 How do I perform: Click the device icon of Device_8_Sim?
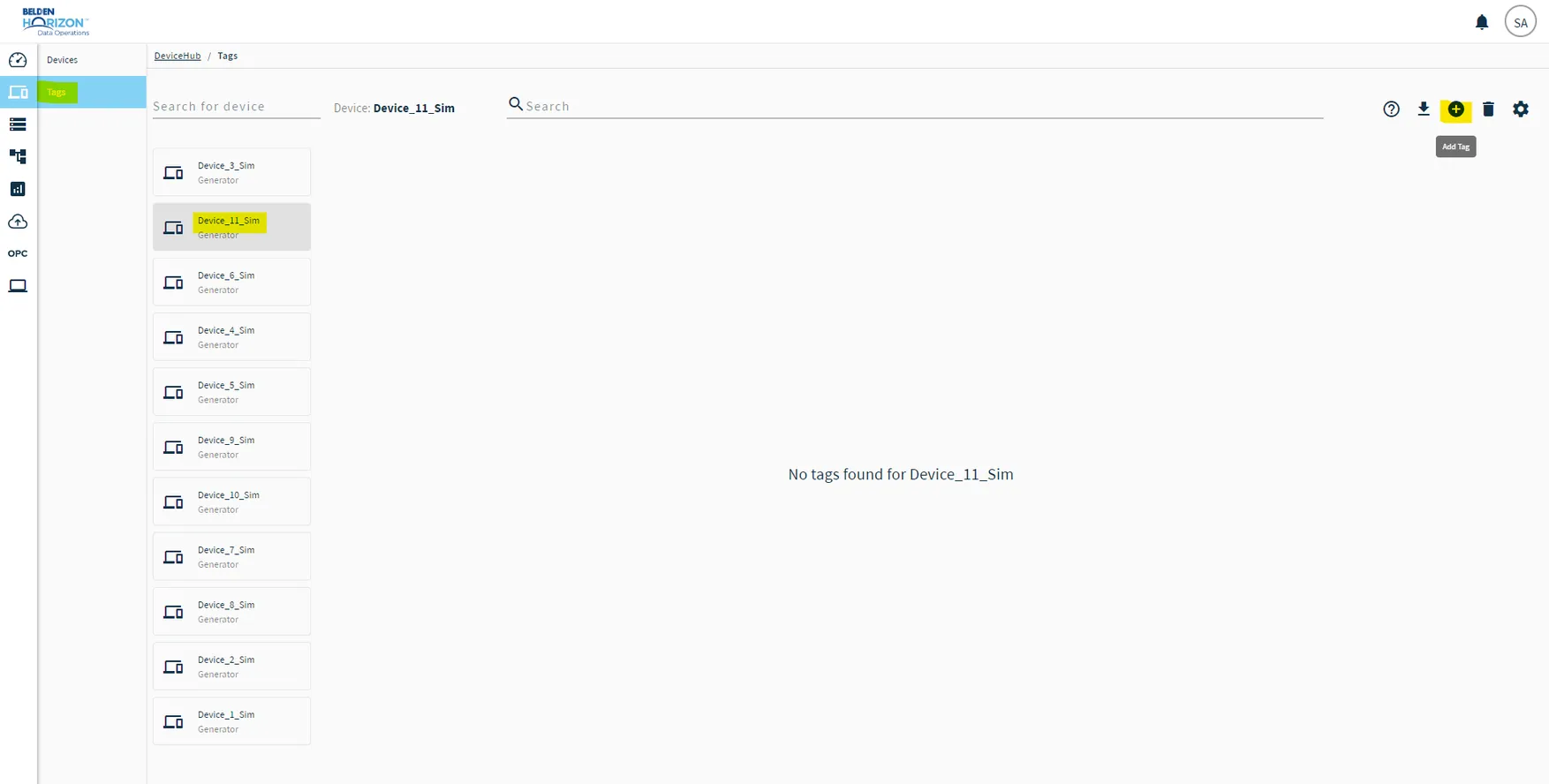pos(174,612)
